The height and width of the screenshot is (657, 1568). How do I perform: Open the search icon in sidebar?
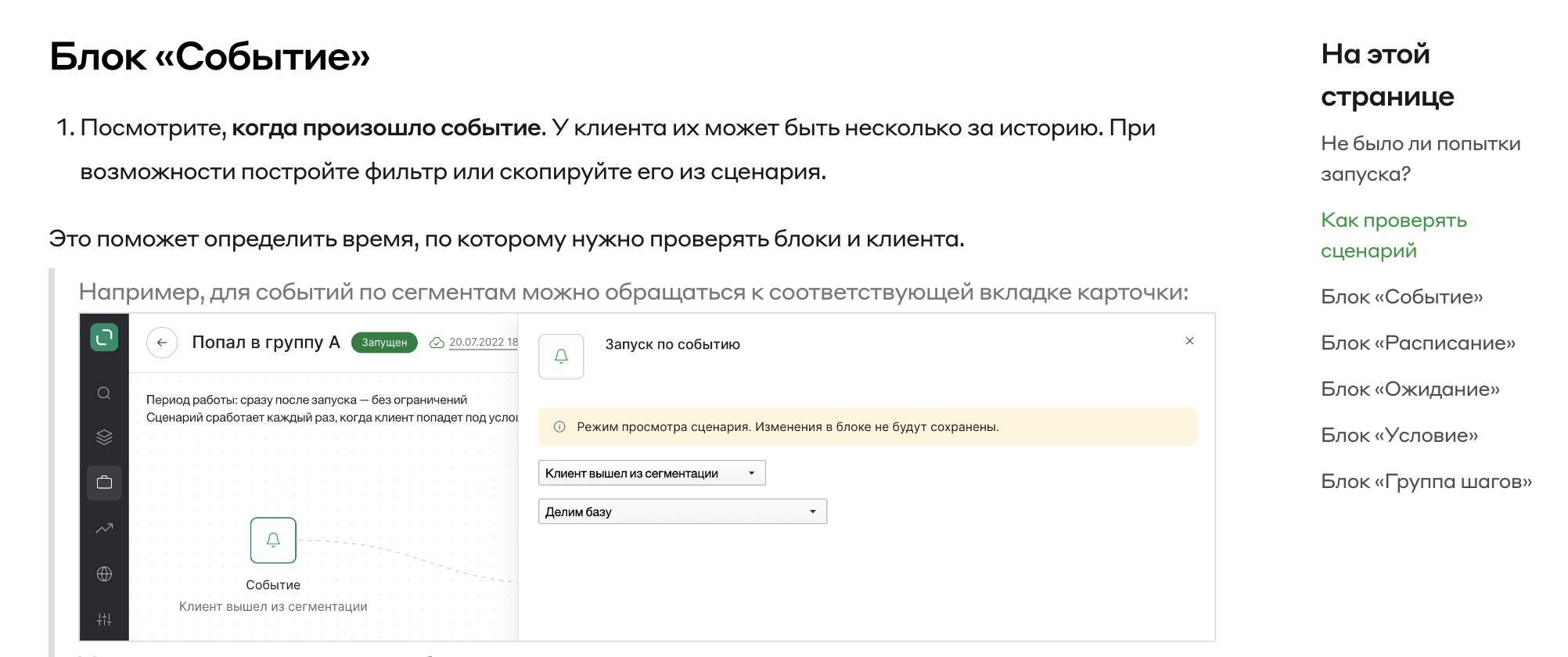(104, 393)
